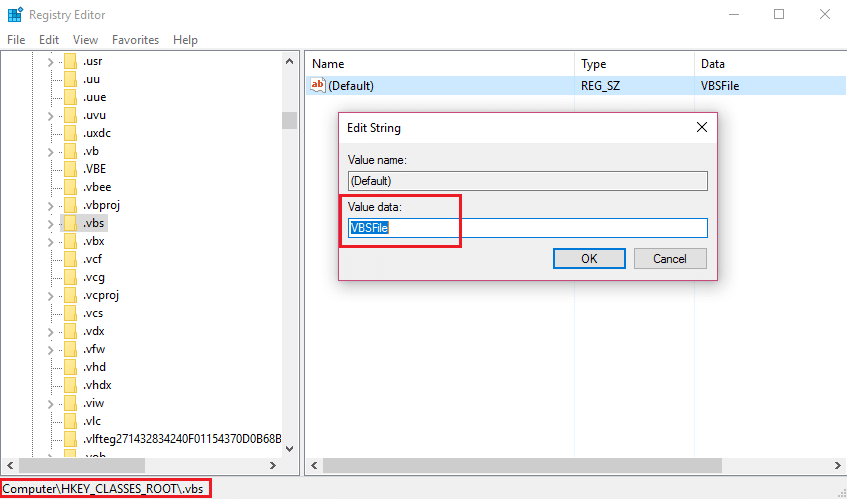Click the .vfw folder icon

(x=71, y=349)
